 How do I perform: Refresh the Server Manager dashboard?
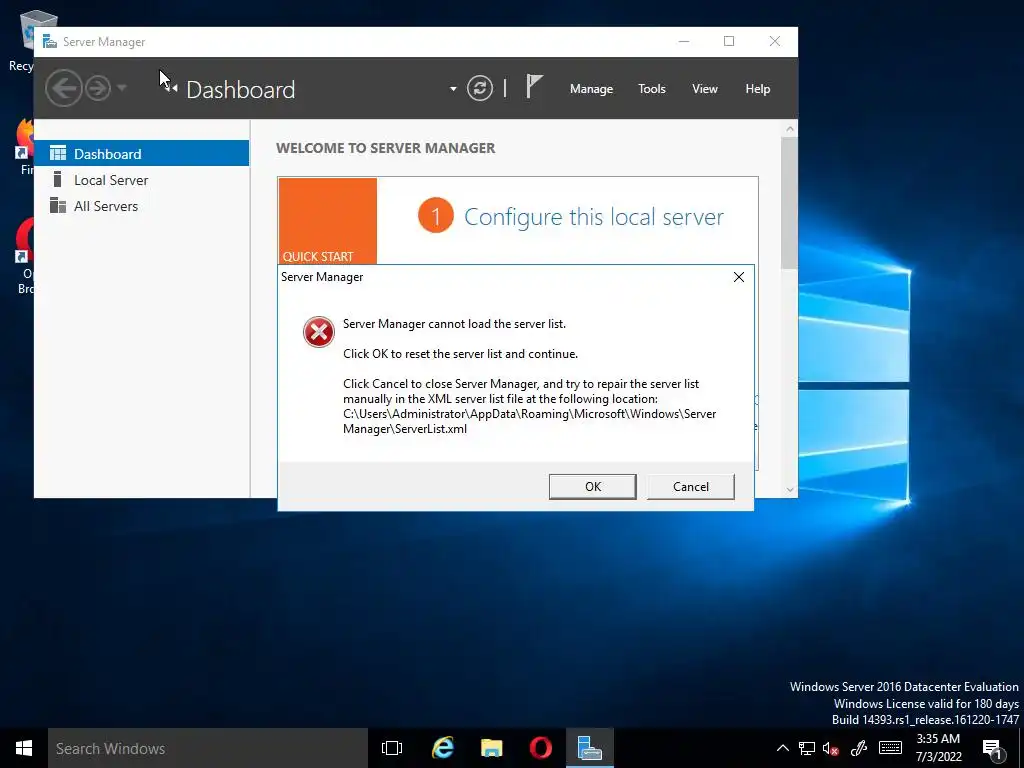[479, 88]
